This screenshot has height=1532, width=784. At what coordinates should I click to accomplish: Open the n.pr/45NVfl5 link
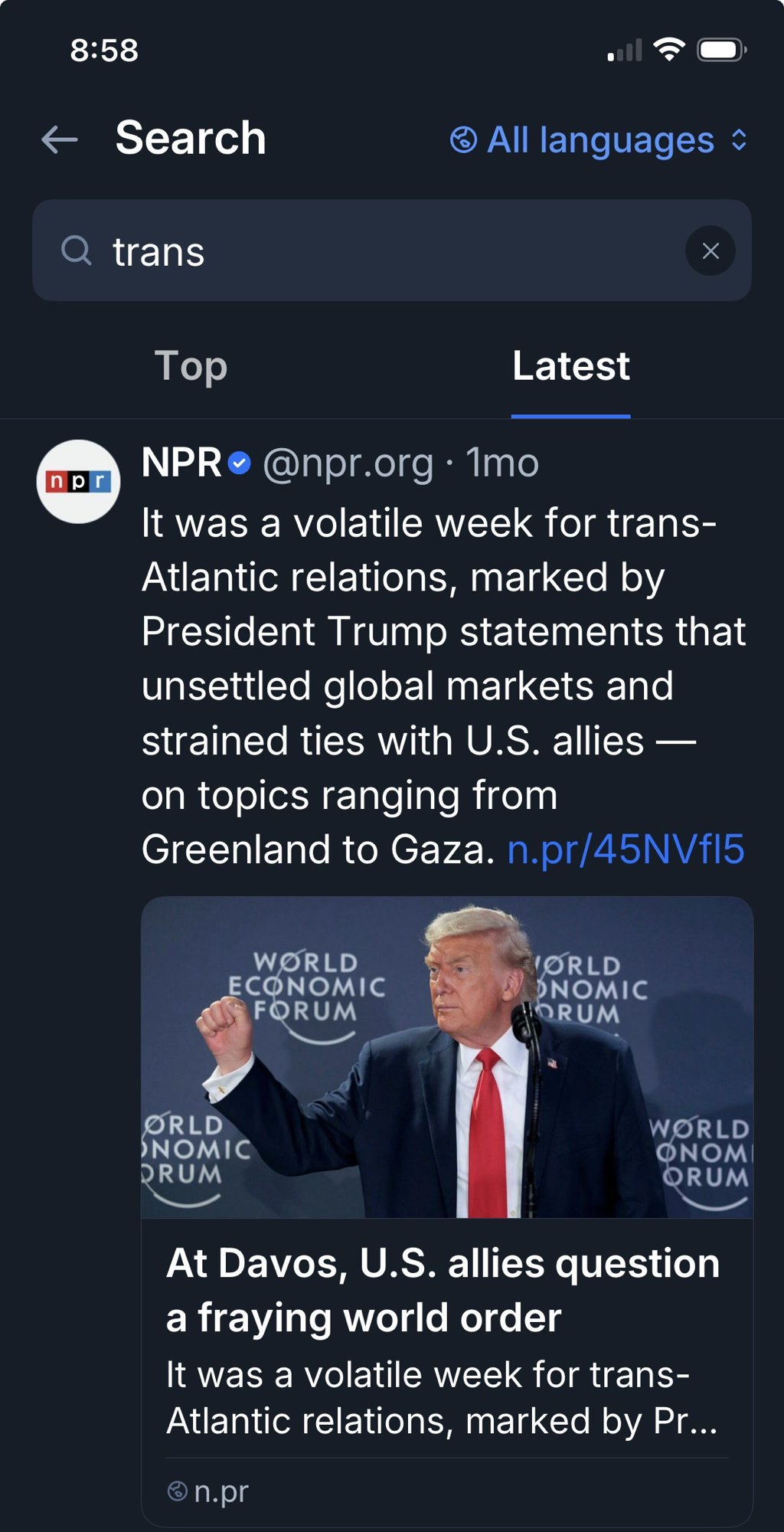click(626, 849)
